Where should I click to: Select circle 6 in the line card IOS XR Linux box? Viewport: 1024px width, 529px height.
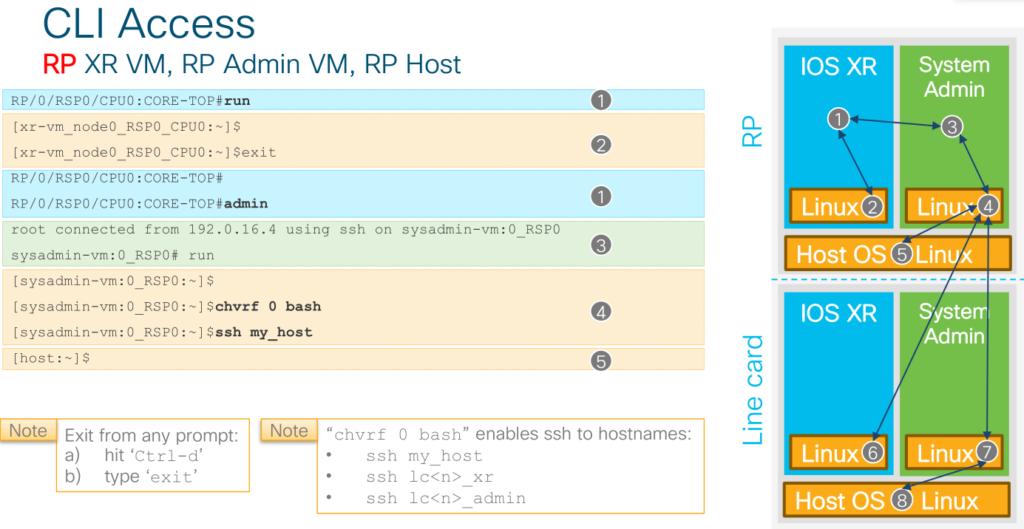[872, 453]
